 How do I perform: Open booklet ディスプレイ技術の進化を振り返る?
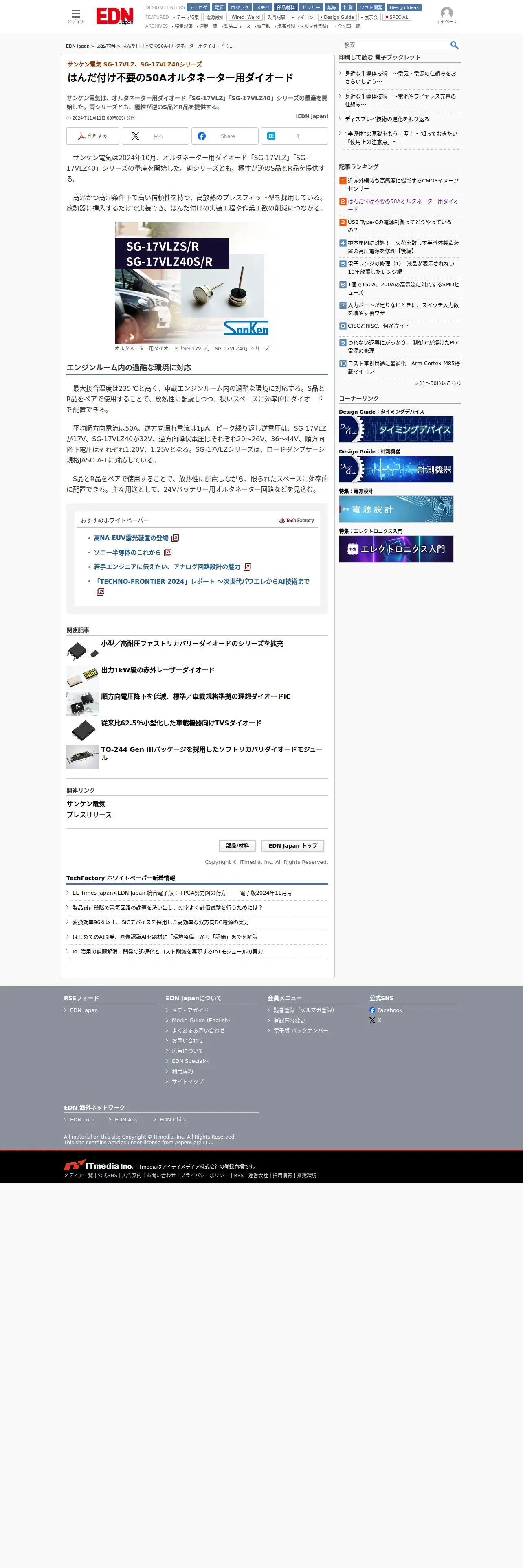tap(387, 119)
